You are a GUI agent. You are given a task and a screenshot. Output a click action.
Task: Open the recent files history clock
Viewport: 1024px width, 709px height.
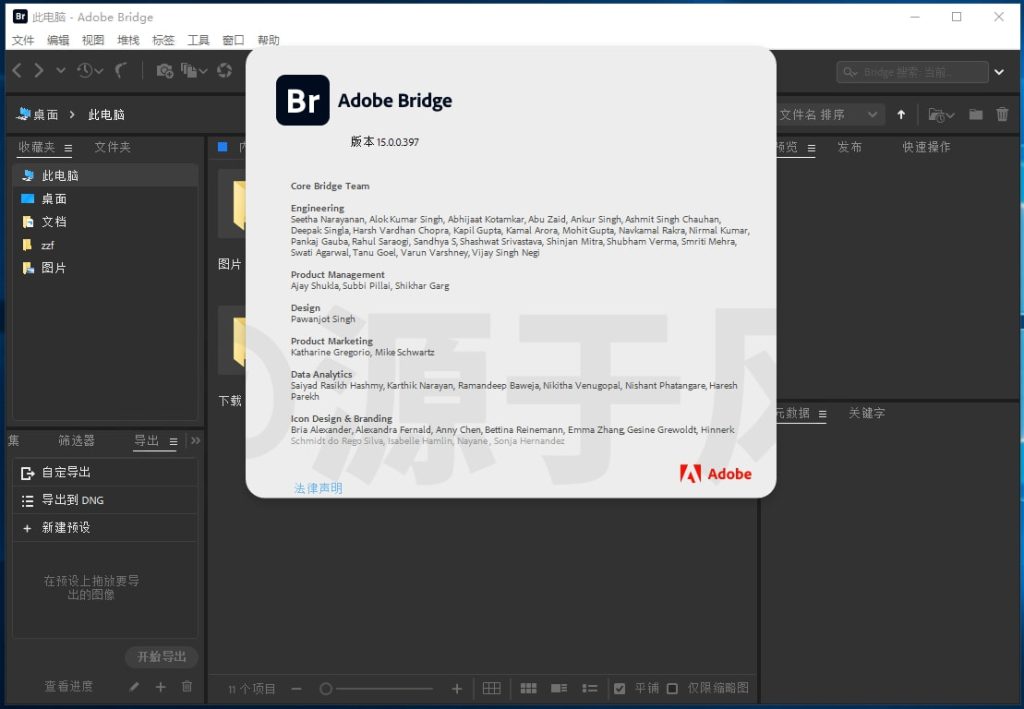(x=89, y=71)
